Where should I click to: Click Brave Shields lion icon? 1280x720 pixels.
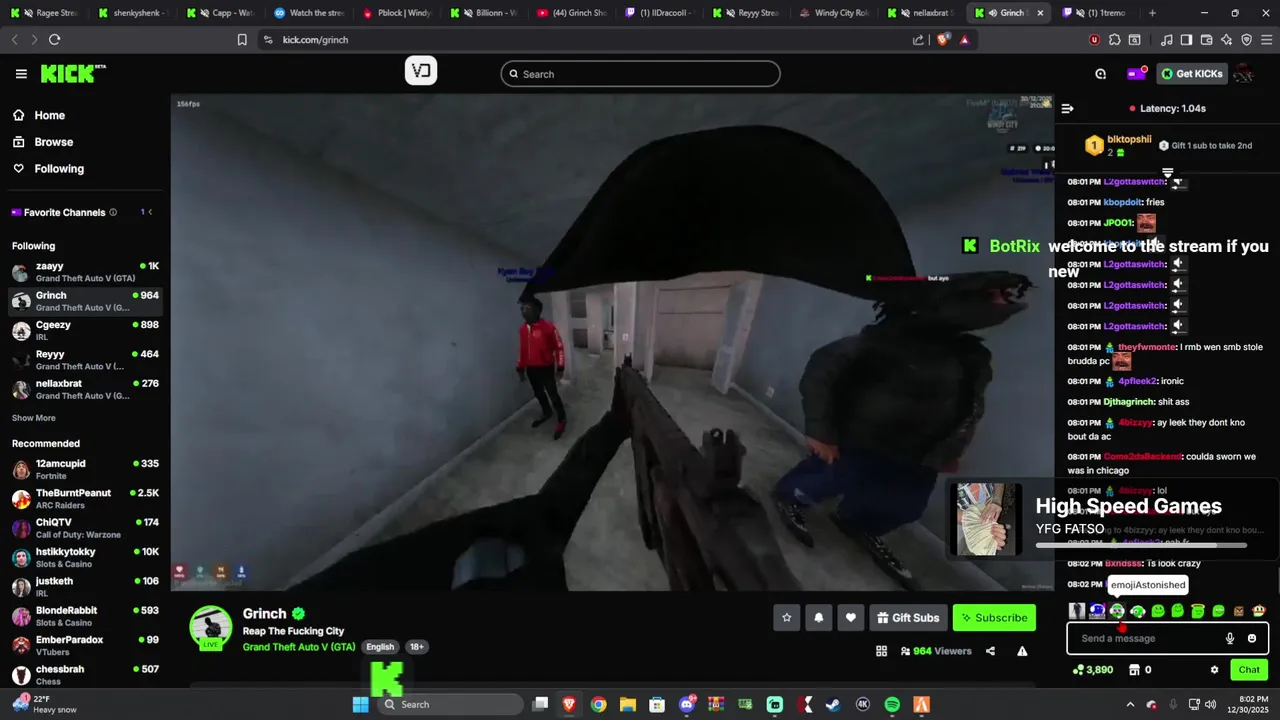point(943,40)
